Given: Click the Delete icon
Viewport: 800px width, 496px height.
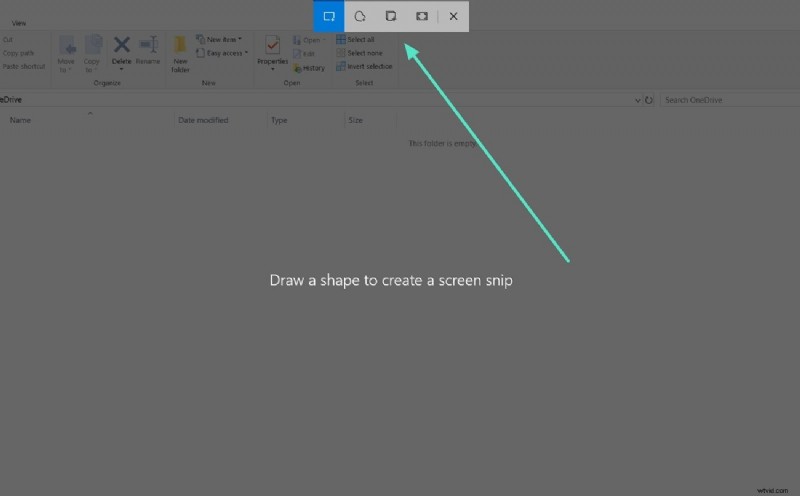Looking at the screenshot, I should (121, 45).
